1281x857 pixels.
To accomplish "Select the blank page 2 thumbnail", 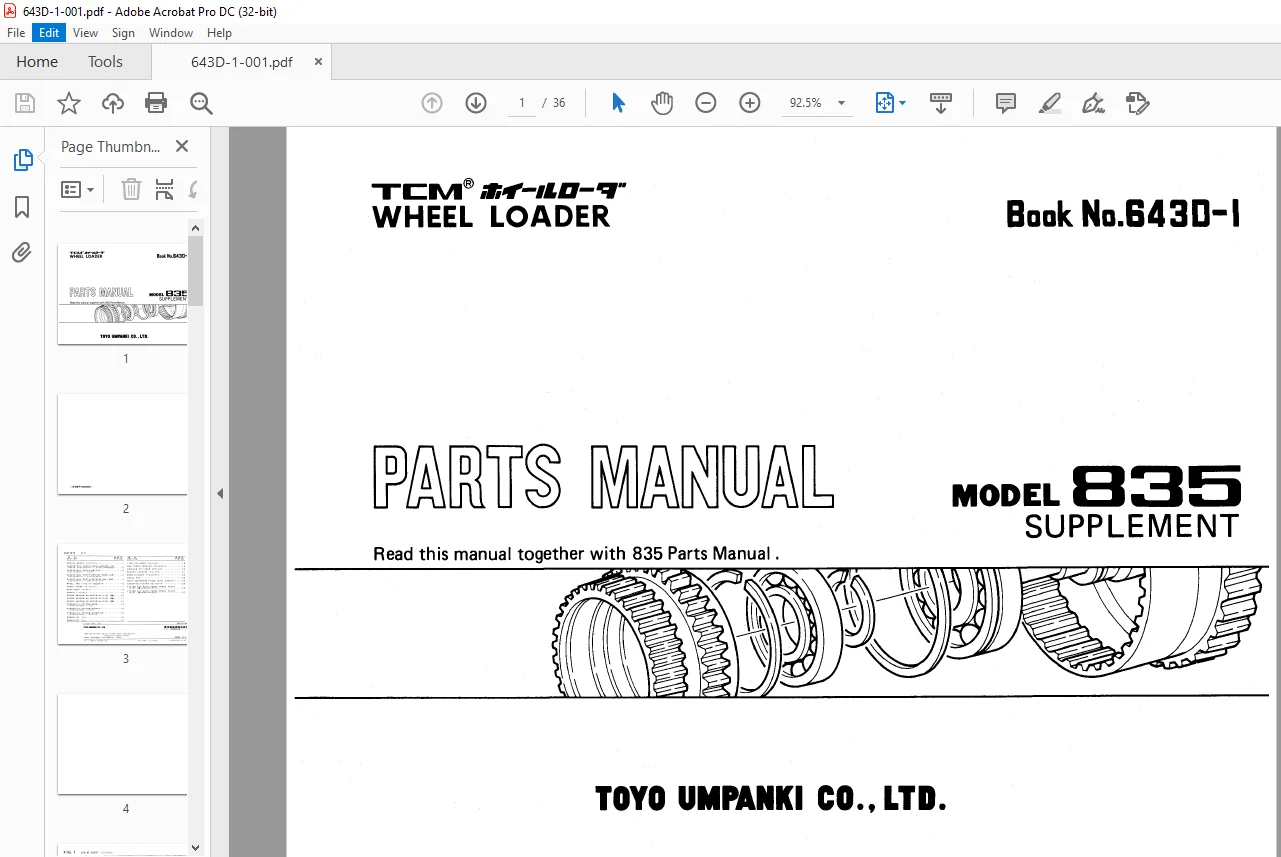I will [x=123, y=444].
